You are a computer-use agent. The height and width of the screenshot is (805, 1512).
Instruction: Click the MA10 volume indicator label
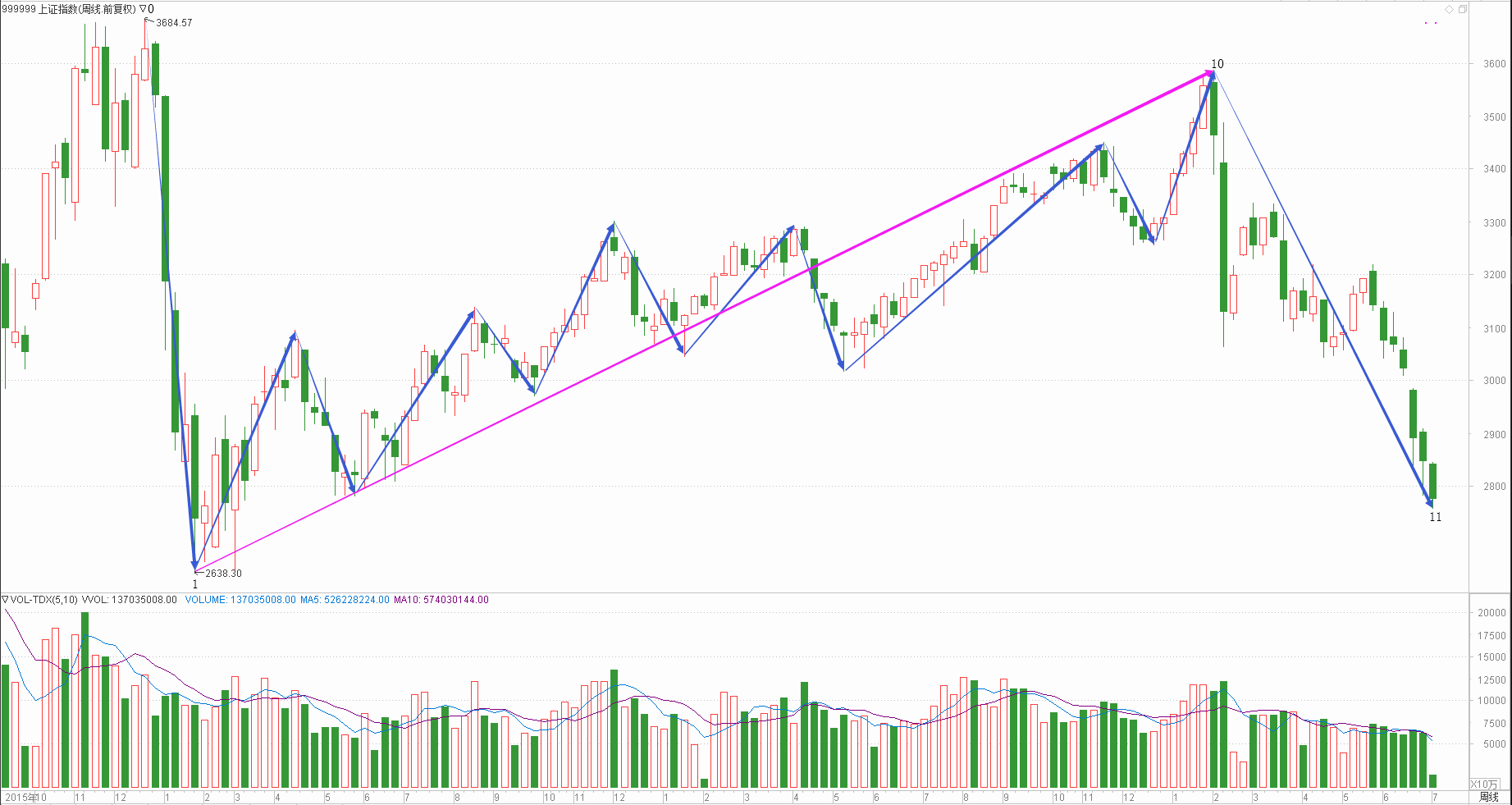coord(441,600)
